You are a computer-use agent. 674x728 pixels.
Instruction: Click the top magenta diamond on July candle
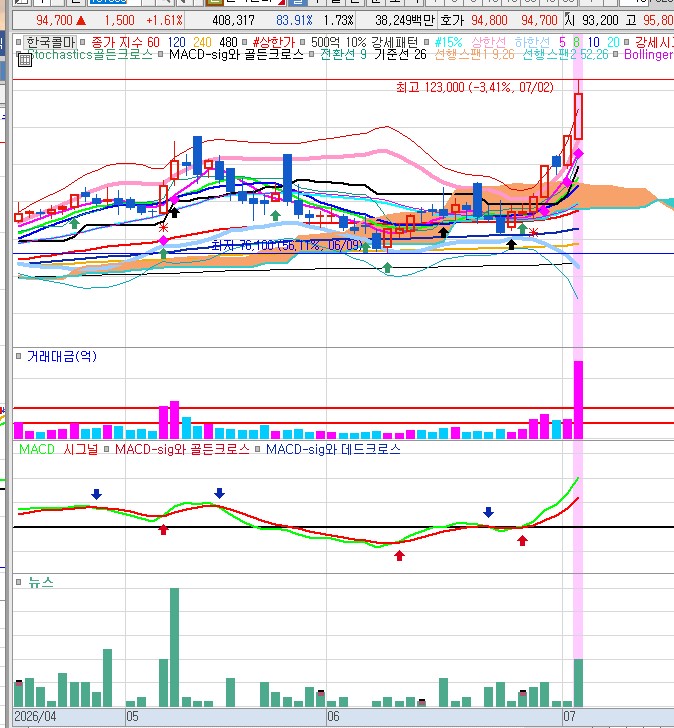tap(578, 154)
